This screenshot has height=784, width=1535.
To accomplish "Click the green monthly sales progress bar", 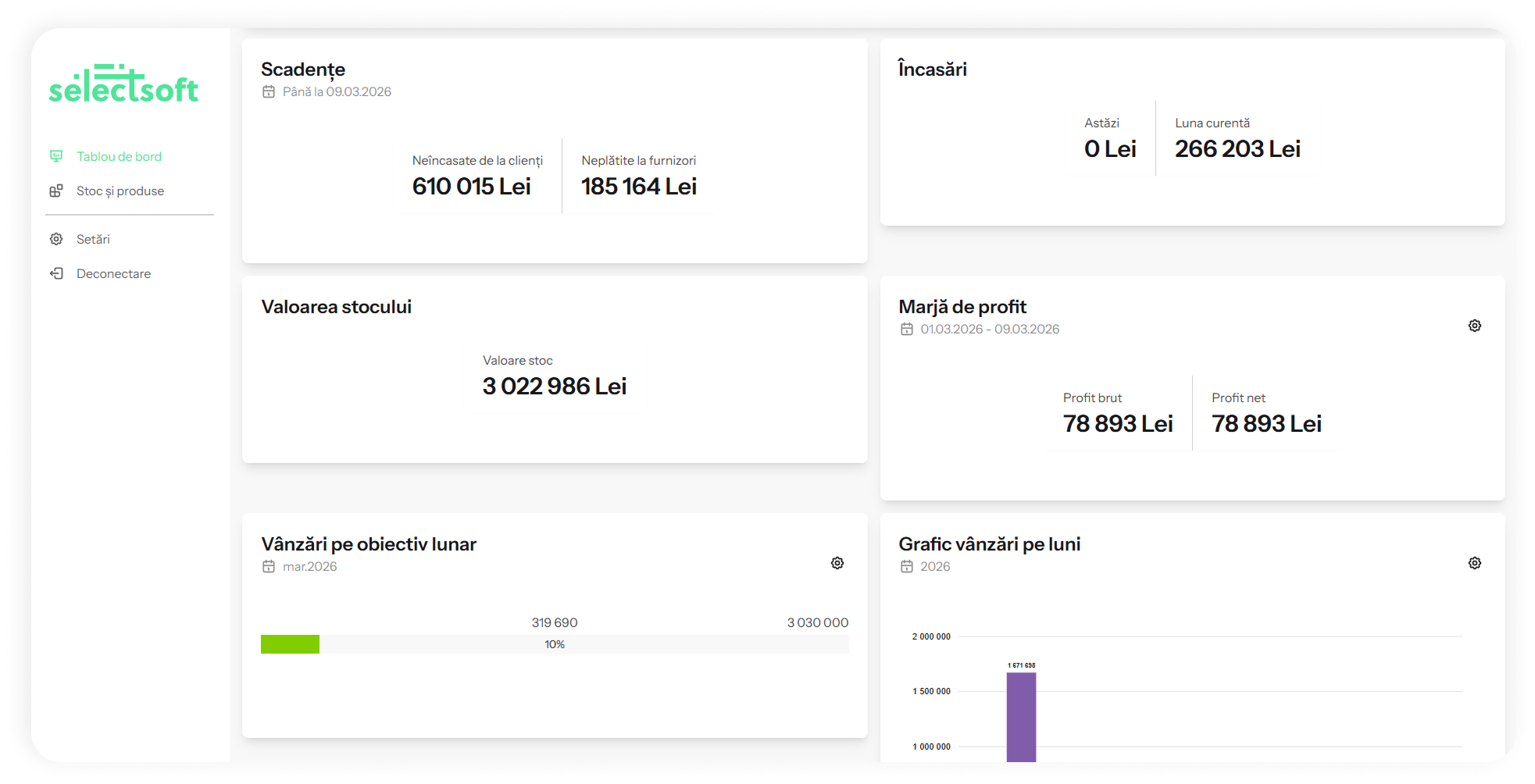I will [x=290, y=644].
